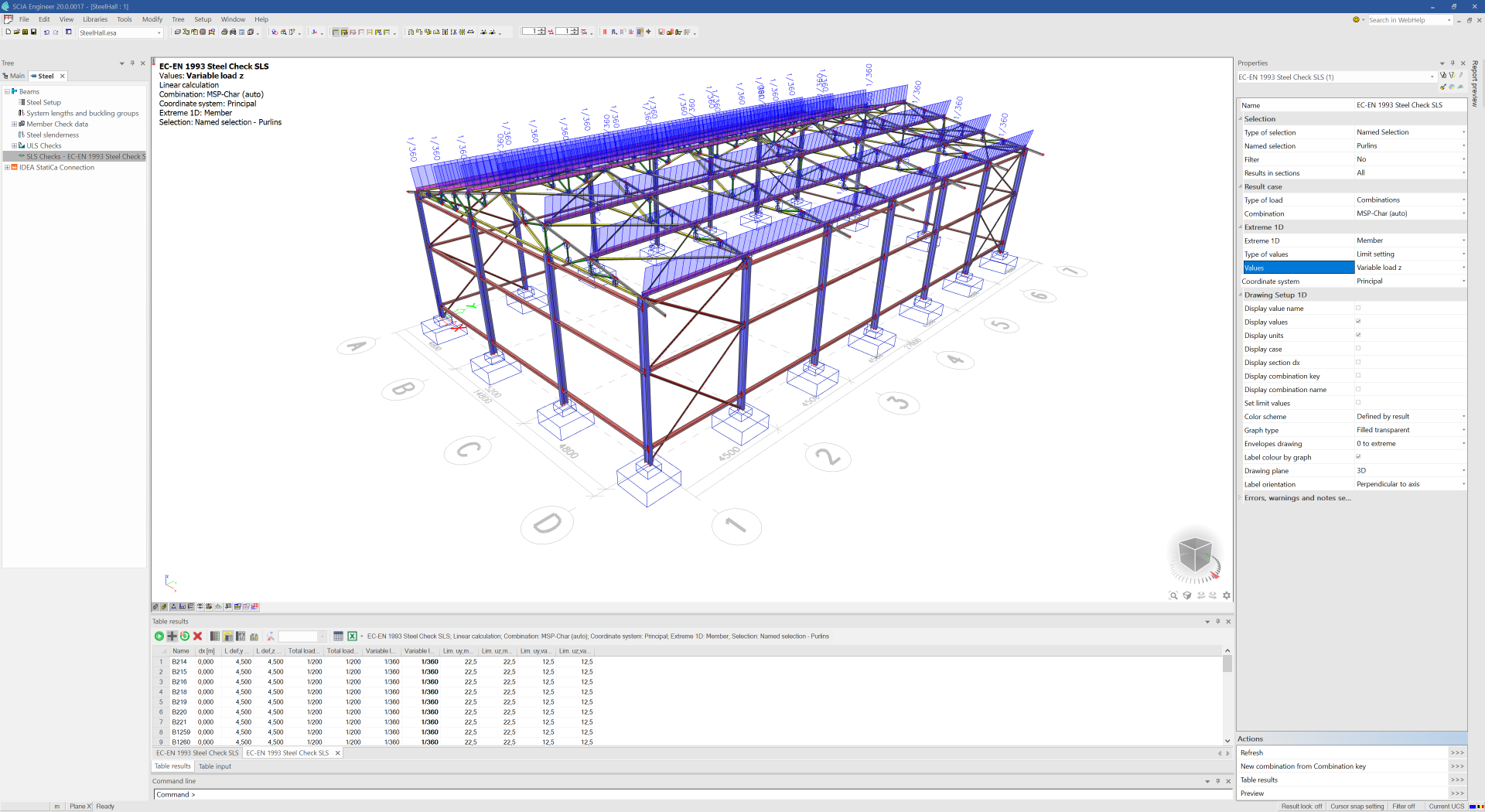Click Result lock off in the status bar
The height and width of the screenshot is (812, 1485).
click(x=1301, y=806)
